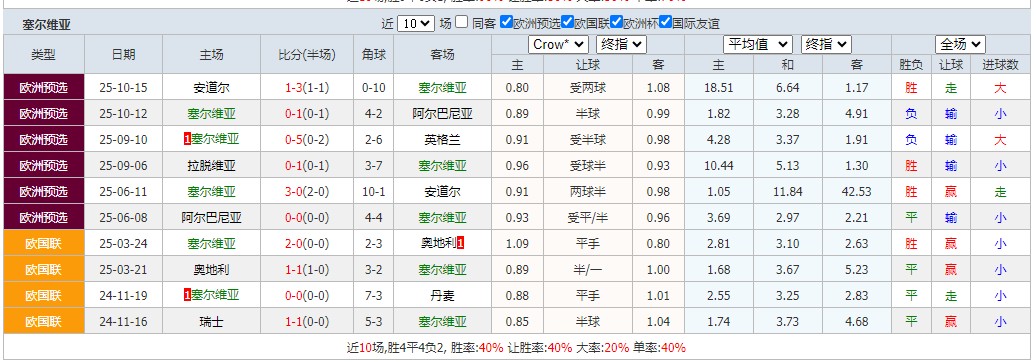Click the 近10场 summary statistics line
This screenshot has height=362, width=1036.
518,347
